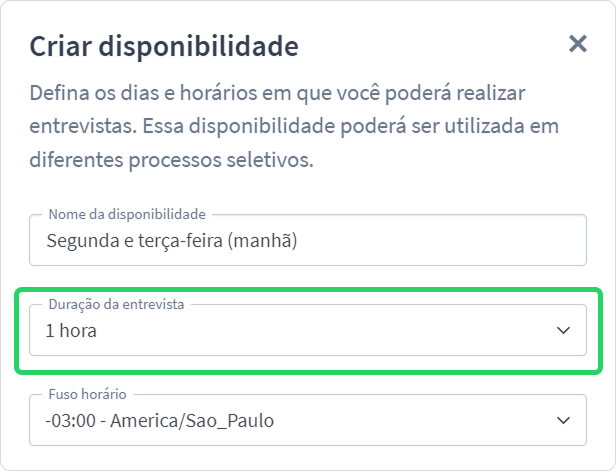This screenshot has height=471, width=616.
Task: Click the Duração da entrevista label
Action: pos(116,304)
